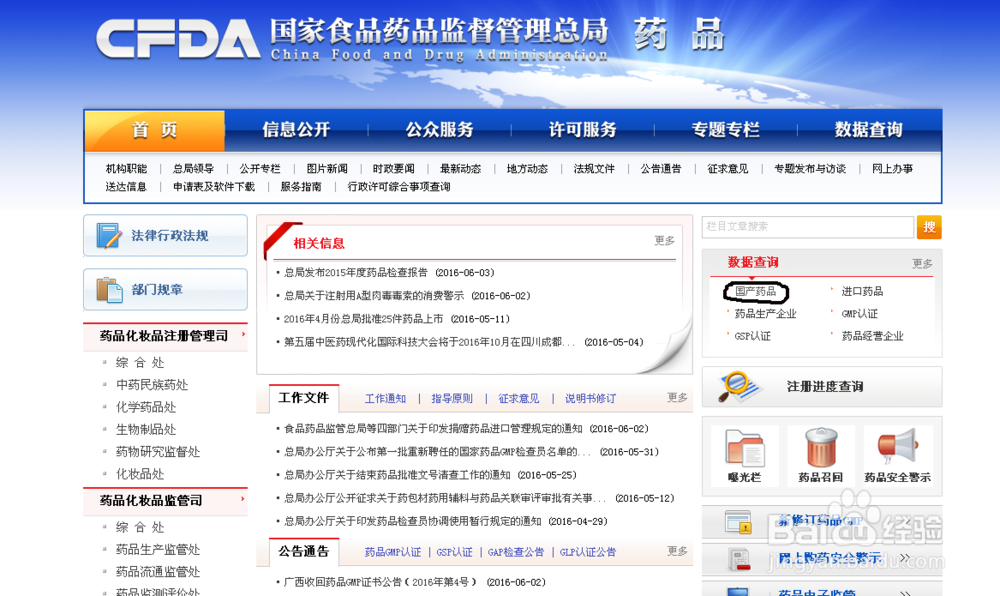Select 化学药品处 in sidebar
Screen dimensions: 1000x596
point(145,407)
